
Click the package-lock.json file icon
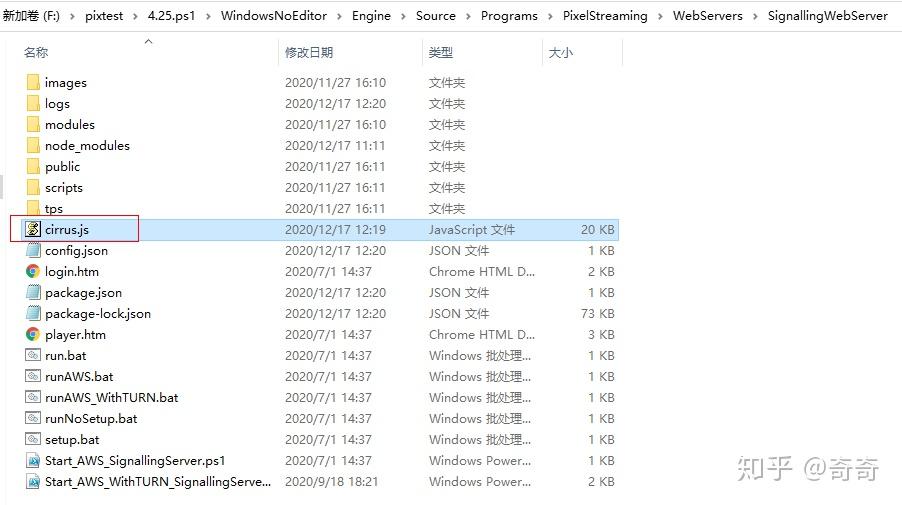click(33, 313)
